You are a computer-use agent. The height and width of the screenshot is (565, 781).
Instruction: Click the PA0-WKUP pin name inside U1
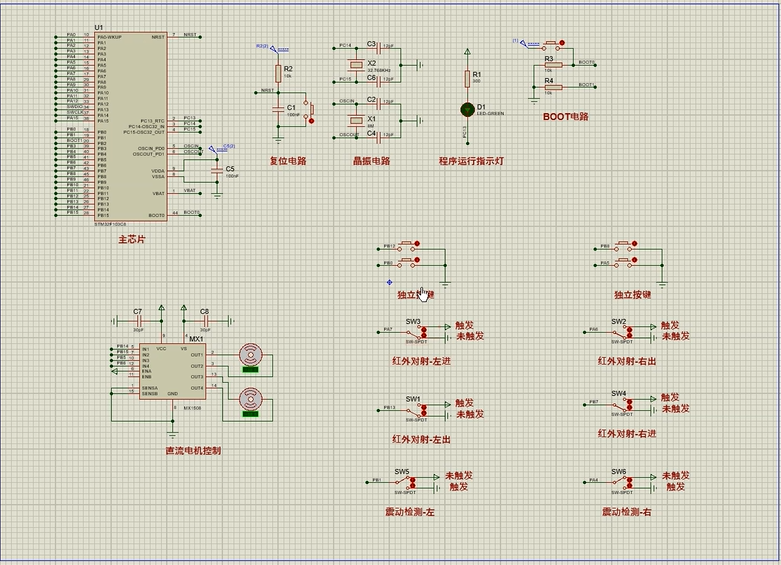(110, 37)
